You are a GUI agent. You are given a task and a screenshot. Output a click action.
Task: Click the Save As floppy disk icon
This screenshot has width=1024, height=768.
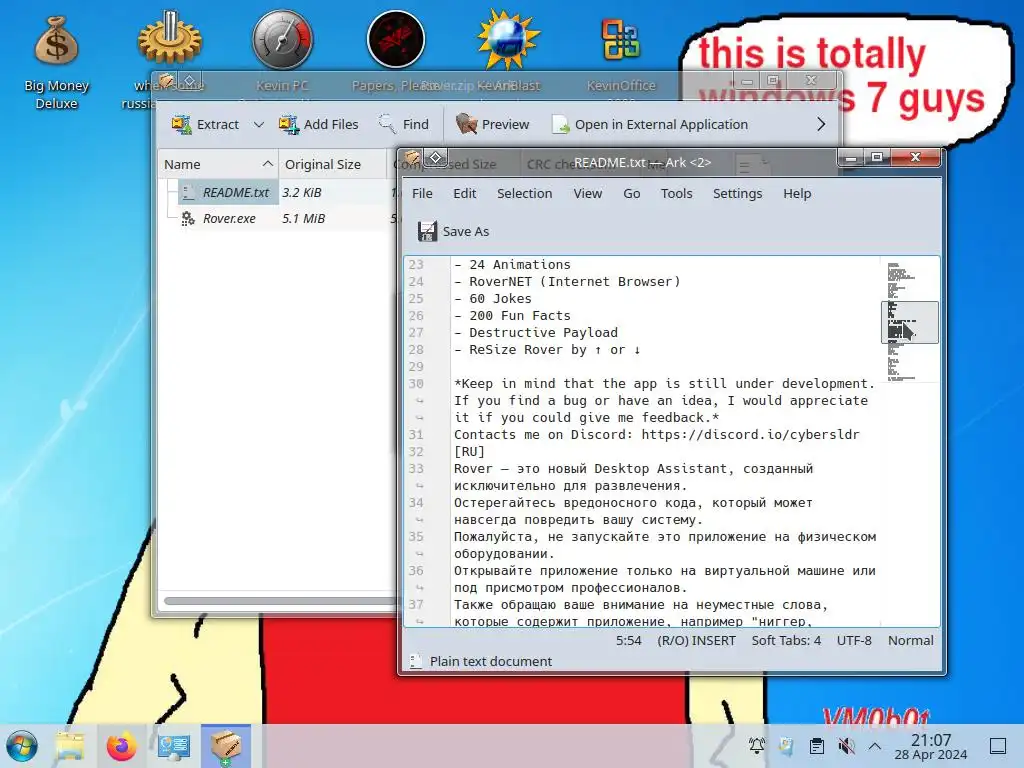[x=427, y=231]
